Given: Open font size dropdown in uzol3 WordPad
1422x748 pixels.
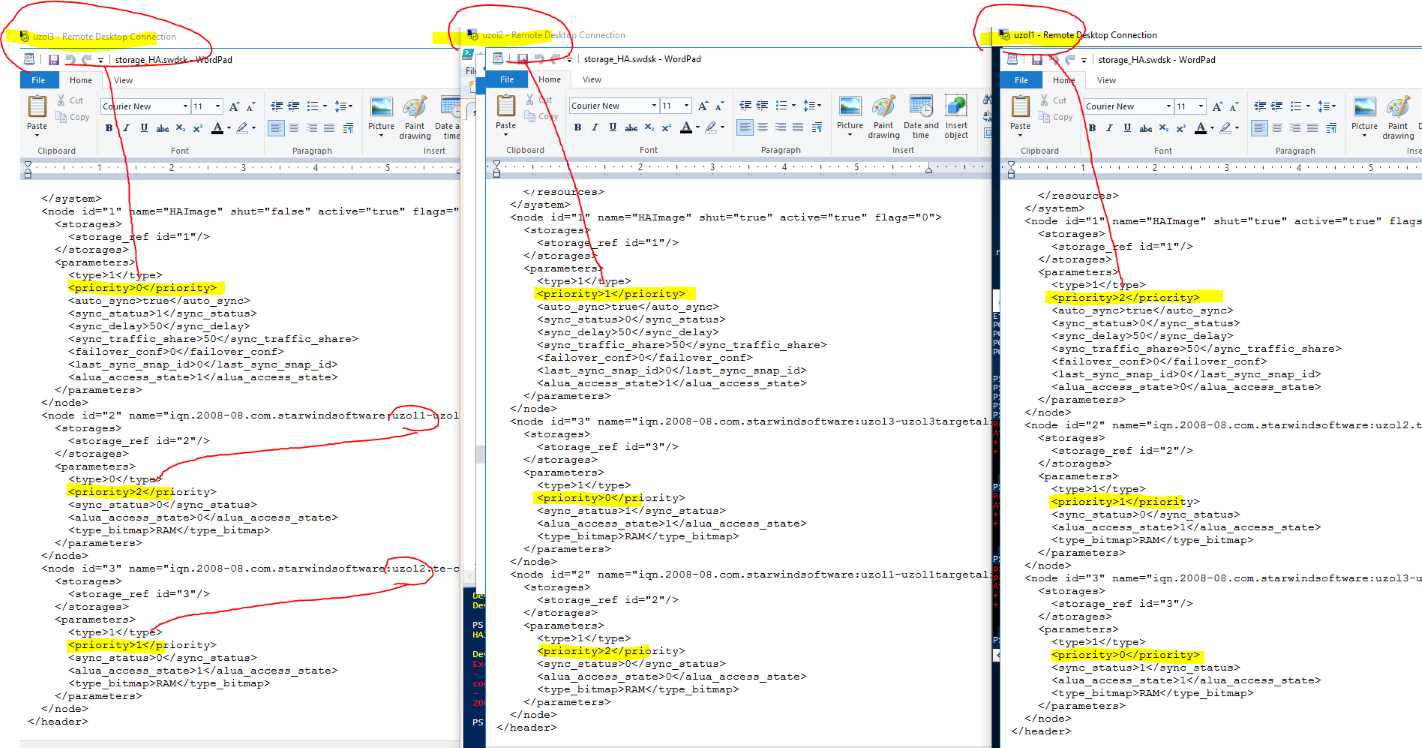Looking at the screenshot, I should point(217,106).
